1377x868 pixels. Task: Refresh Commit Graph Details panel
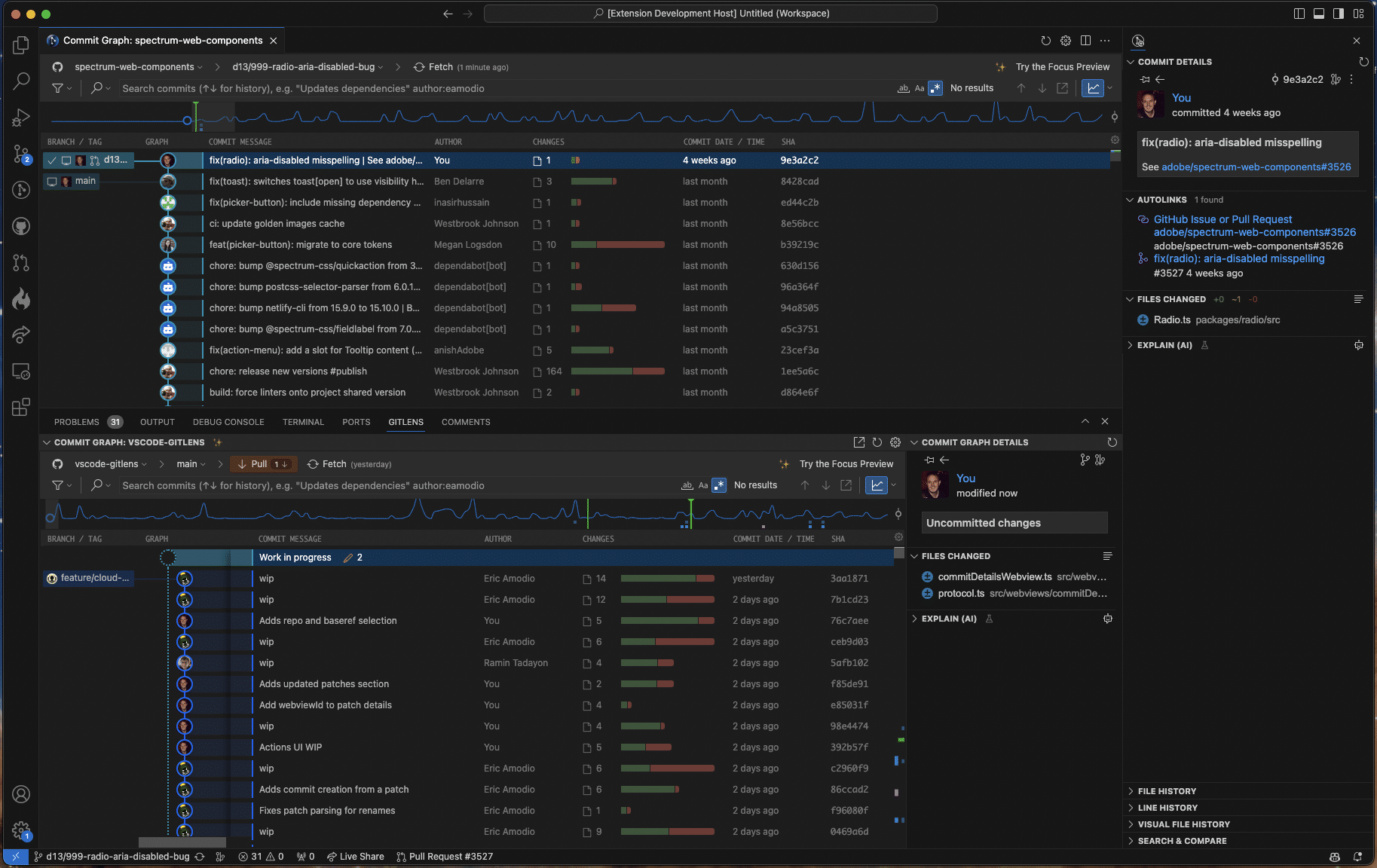tap(1112, 442)
